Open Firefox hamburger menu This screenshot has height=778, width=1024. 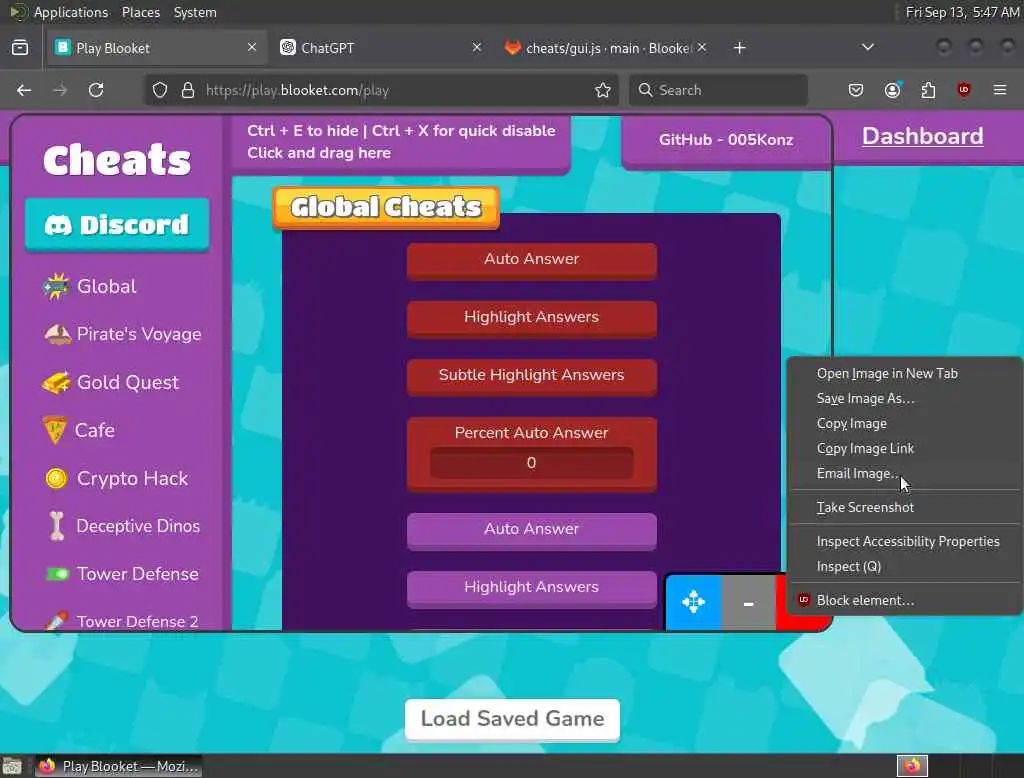coord(999,90)
